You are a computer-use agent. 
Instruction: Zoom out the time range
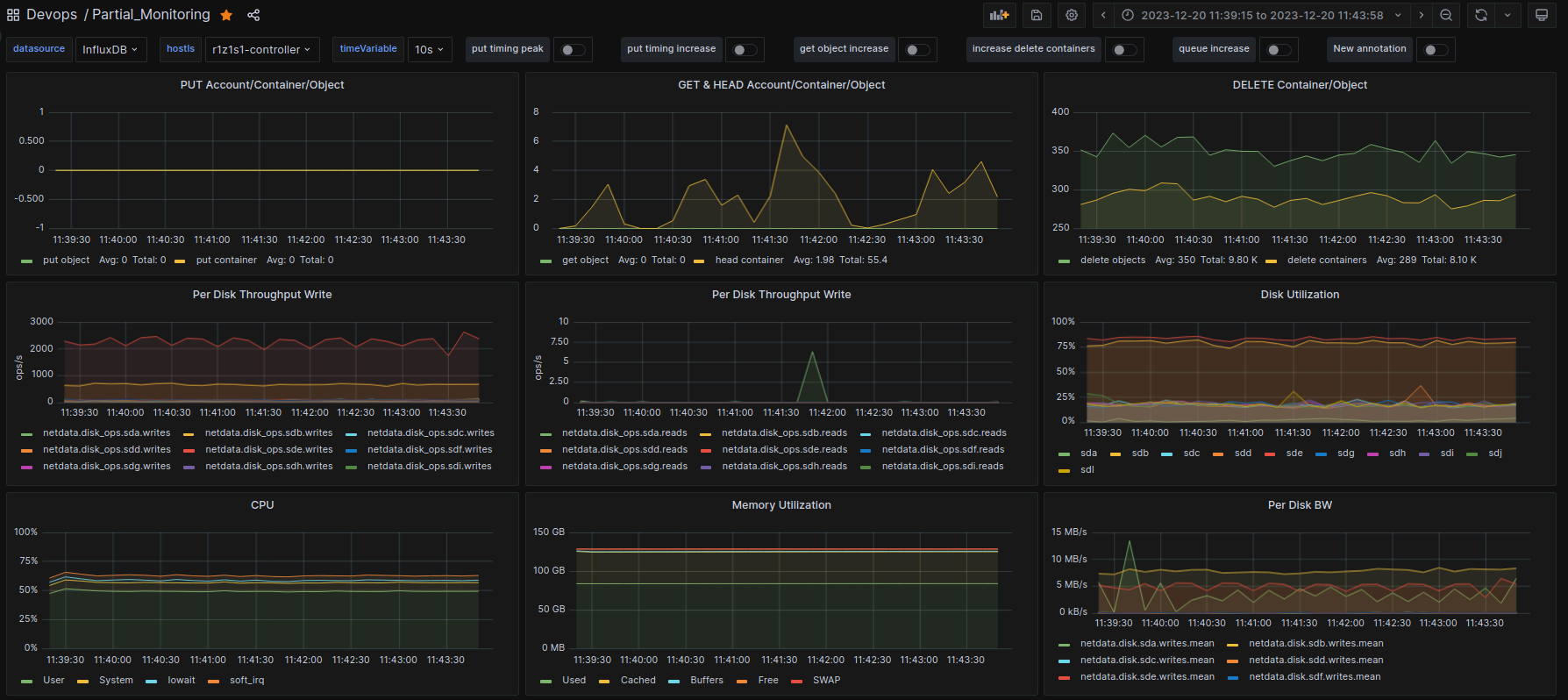click(1446, 15)
